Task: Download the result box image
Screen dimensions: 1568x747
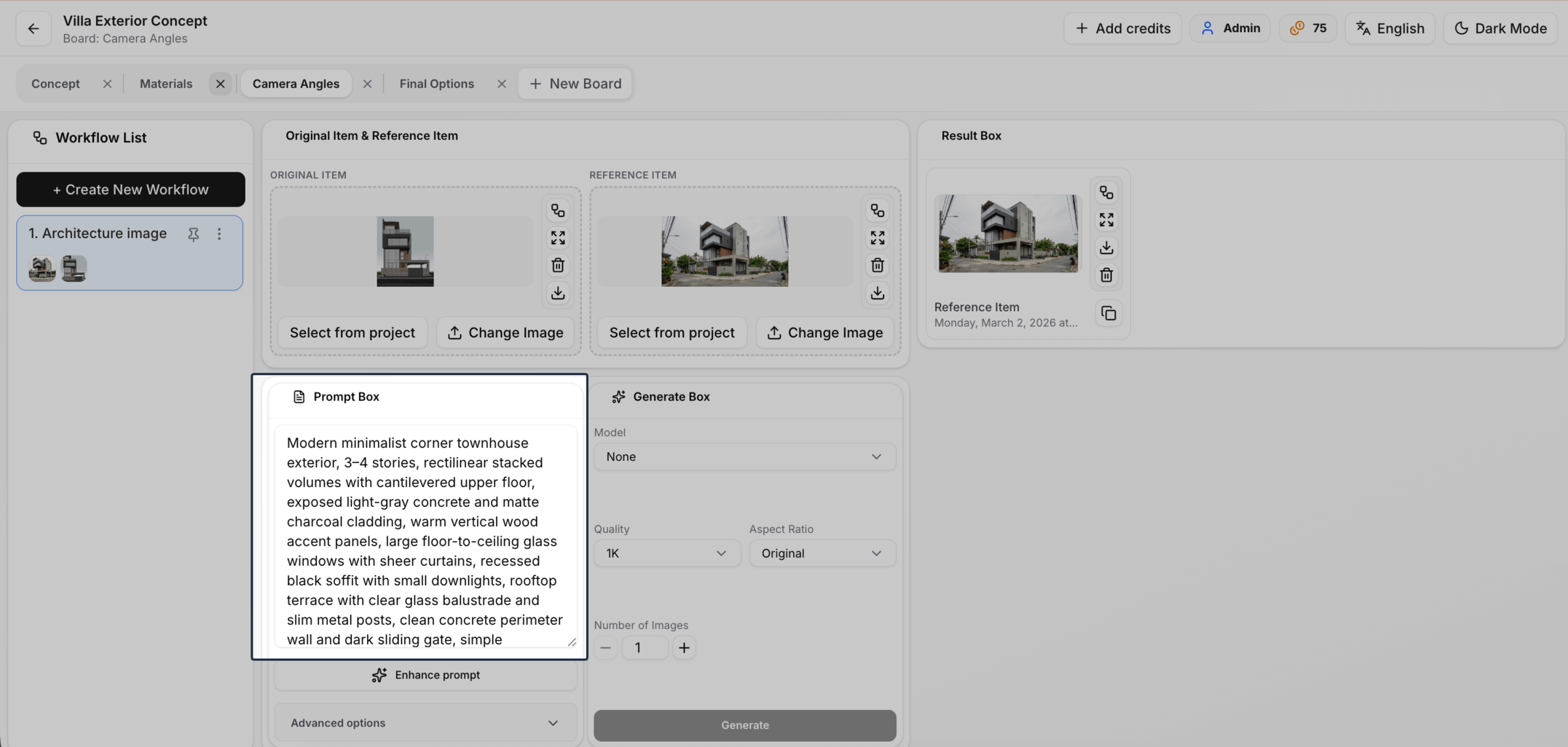Action: coord(1106,248)
